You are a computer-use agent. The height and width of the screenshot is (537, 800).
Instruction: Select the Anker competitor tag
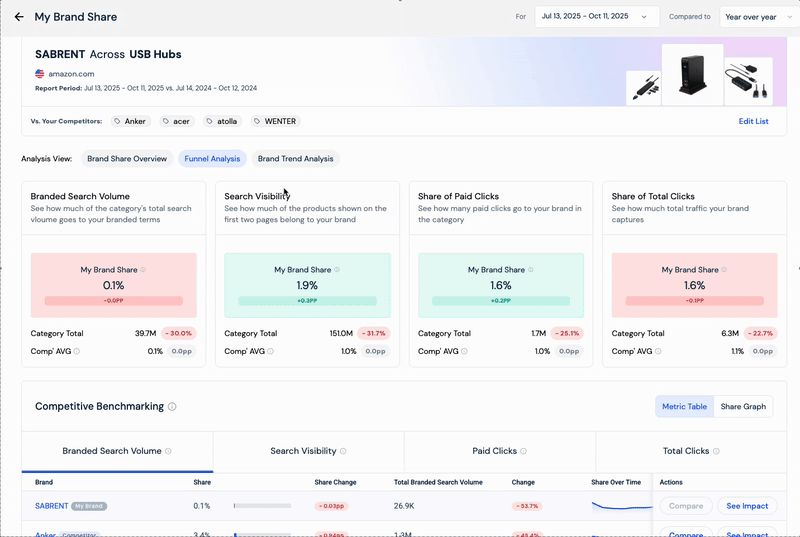[x=131, y=121]
